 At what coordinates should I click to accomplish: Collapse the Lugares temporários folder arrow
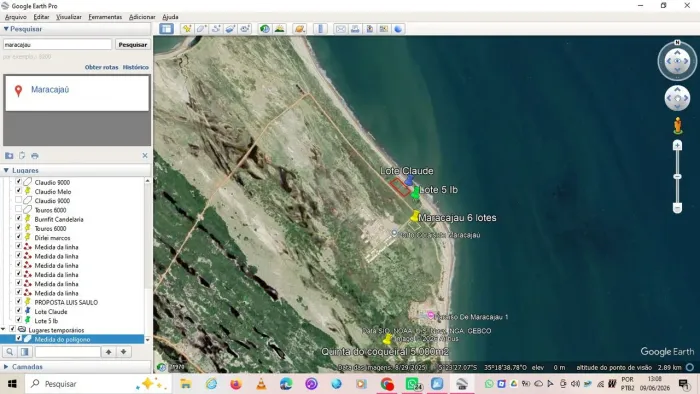4,330
